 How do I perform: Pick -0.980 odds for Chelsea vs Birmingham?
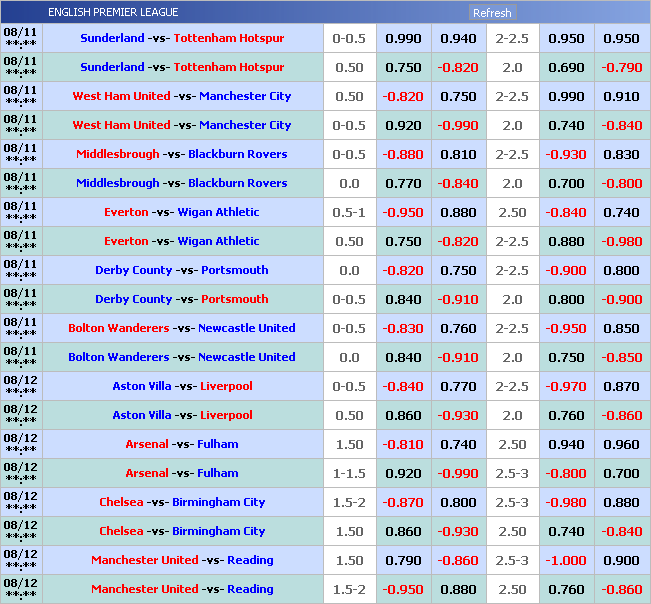(x=566, y=503)
